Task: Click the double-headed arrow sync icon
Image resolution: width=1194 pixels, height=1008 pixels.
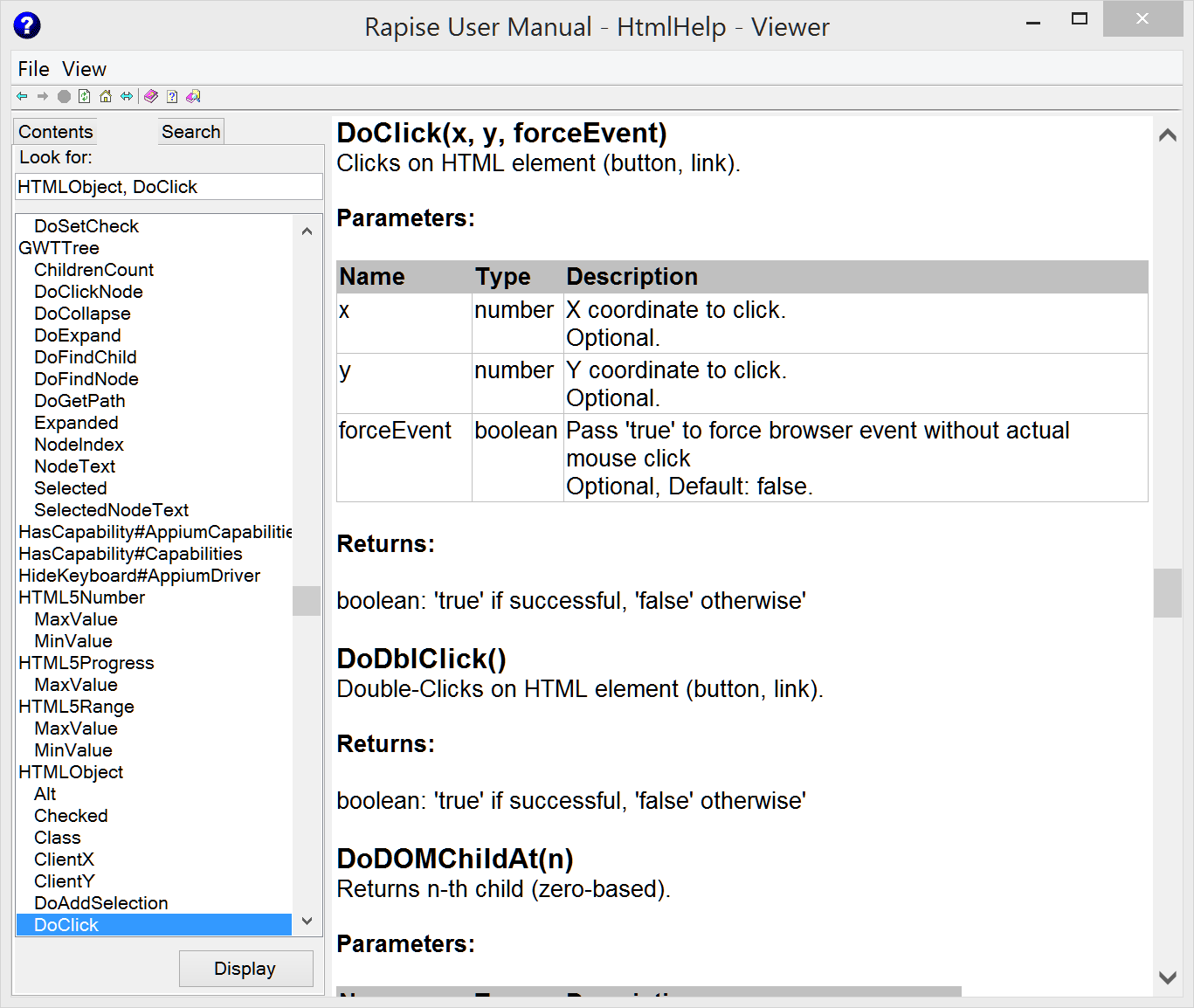Action: (127, 96)
